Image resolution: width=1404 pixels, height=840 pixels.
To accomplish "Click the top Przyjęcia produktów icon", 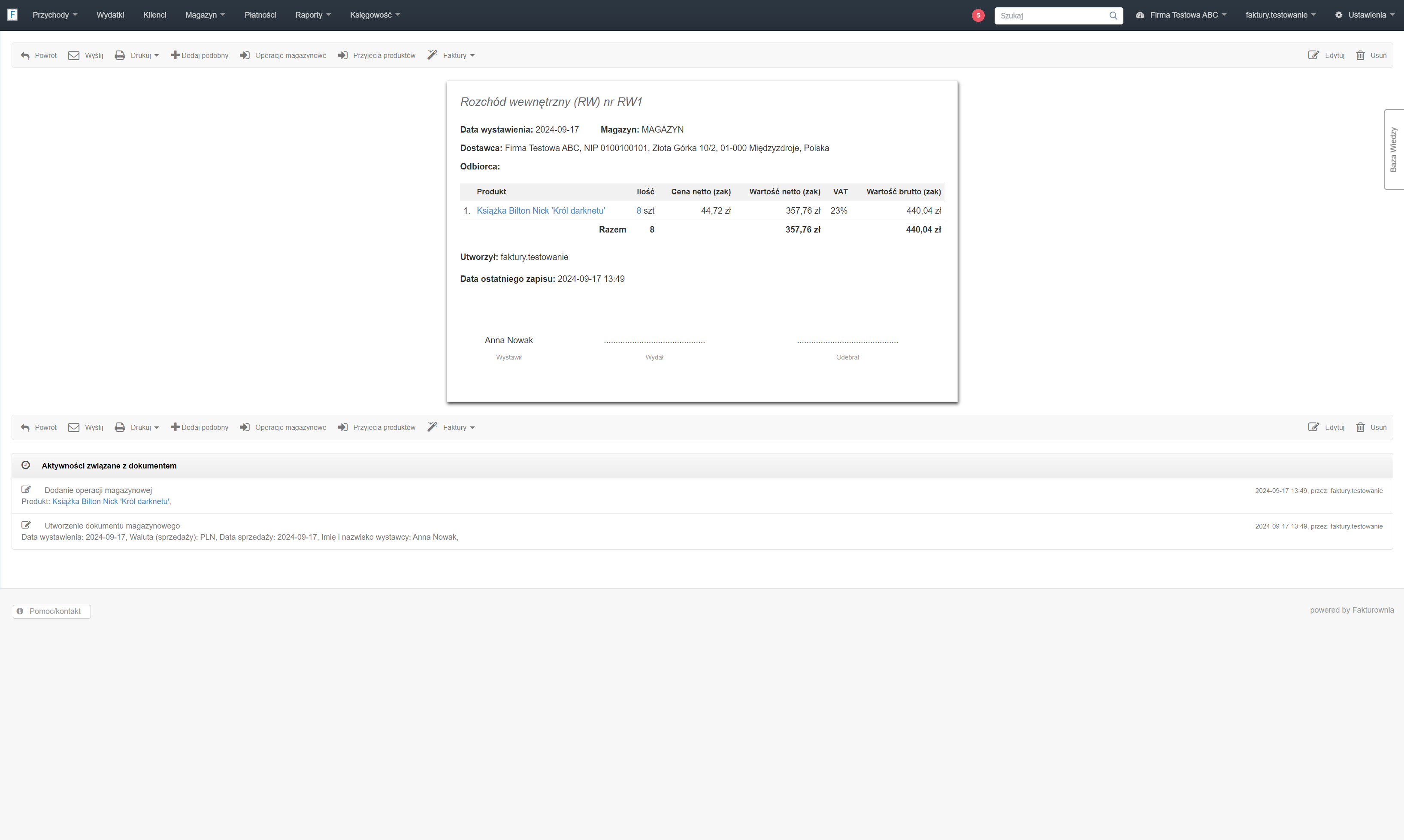I will click(x=342, y=55).
